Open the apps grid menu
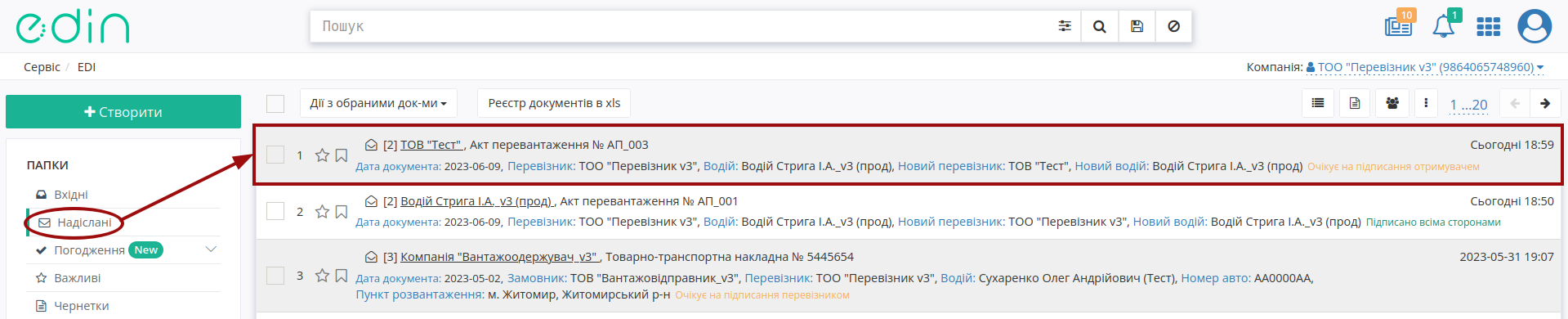The width and height of the screenshot is (1568, 319). coord(1488,27)
